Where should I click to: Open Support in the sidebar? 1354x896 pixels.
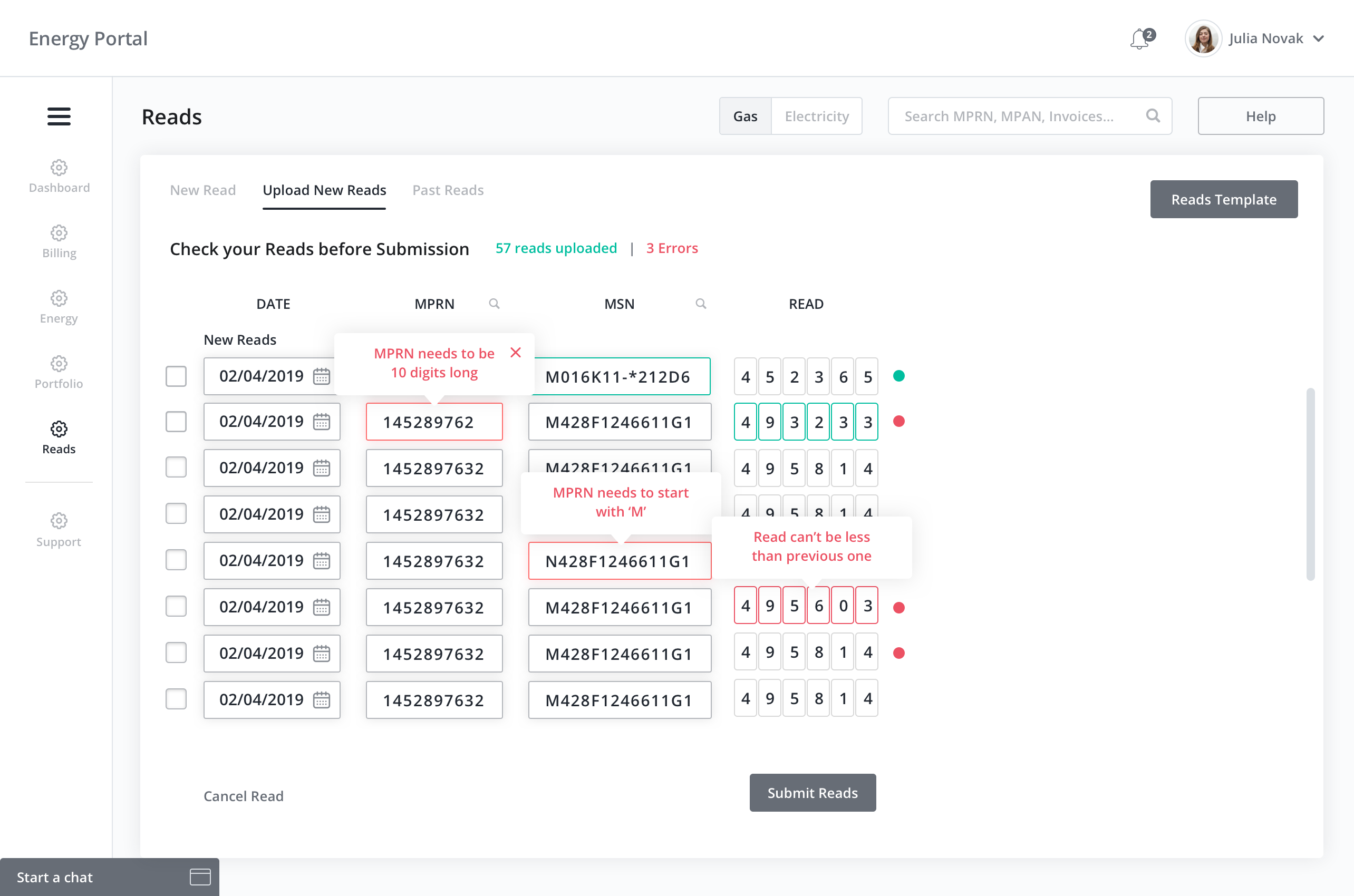(59, 530)
